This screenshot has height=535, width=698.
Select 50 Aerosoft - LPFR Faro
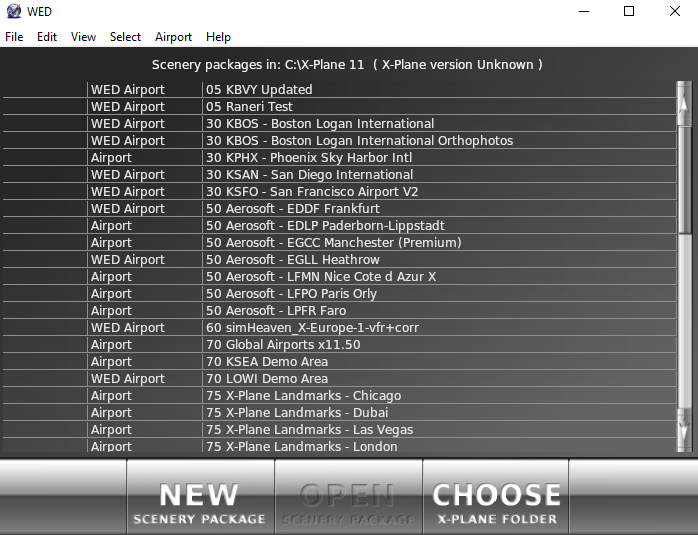coord(339,311)
